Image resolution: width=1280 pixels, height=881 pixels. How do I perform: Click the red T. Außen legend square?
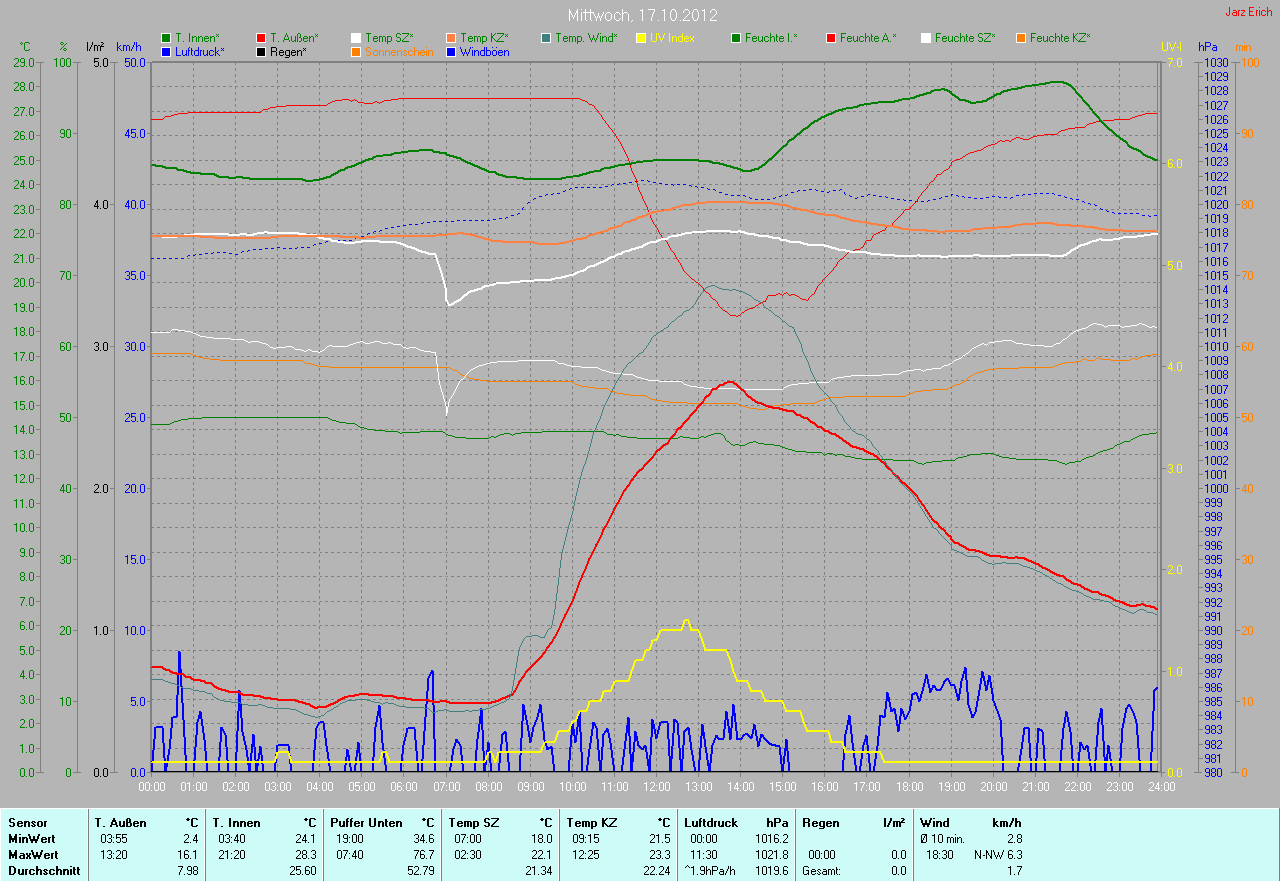point(261,38)
